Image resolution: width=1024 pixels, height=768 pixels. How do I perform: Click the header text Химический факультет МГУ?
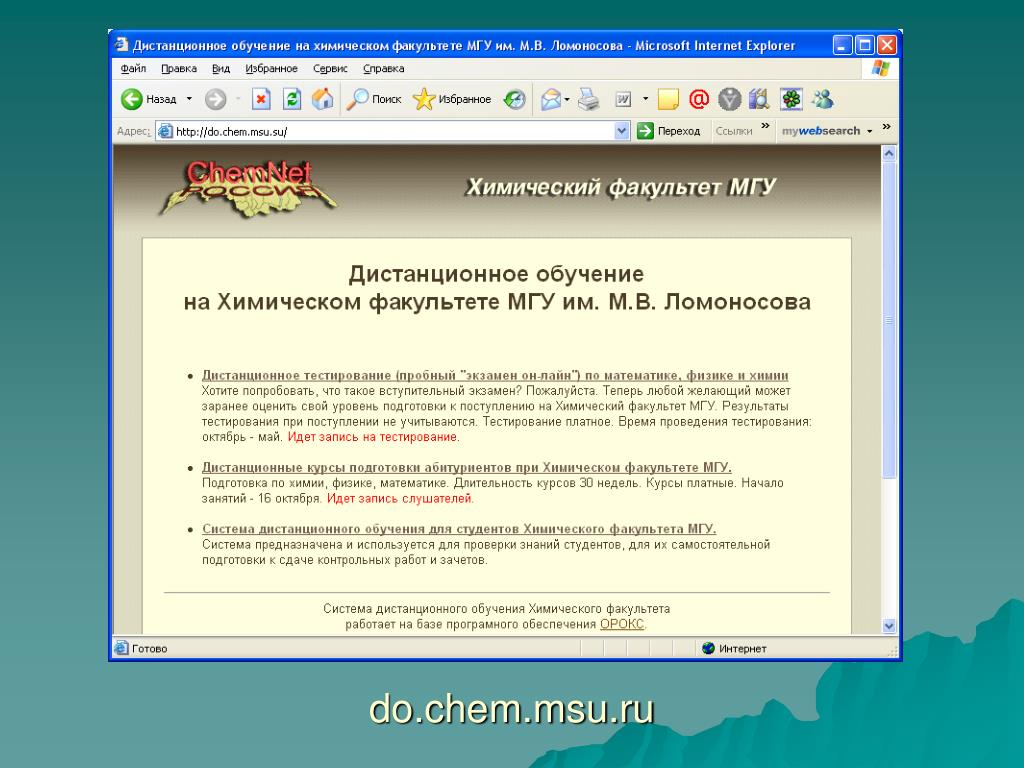[x=620, y=187]
